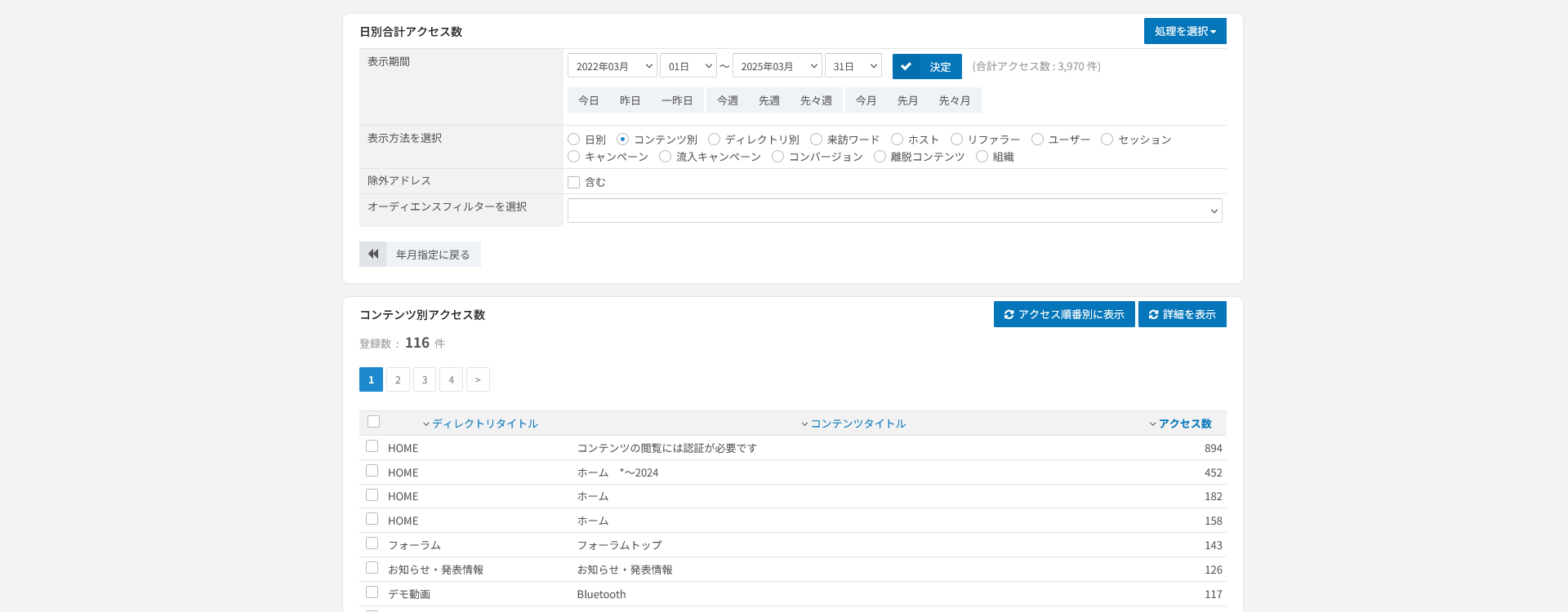Viewport: 1568px width, 612px height.
Task: Click the next page arrow
Action: [x=478, y=379]
